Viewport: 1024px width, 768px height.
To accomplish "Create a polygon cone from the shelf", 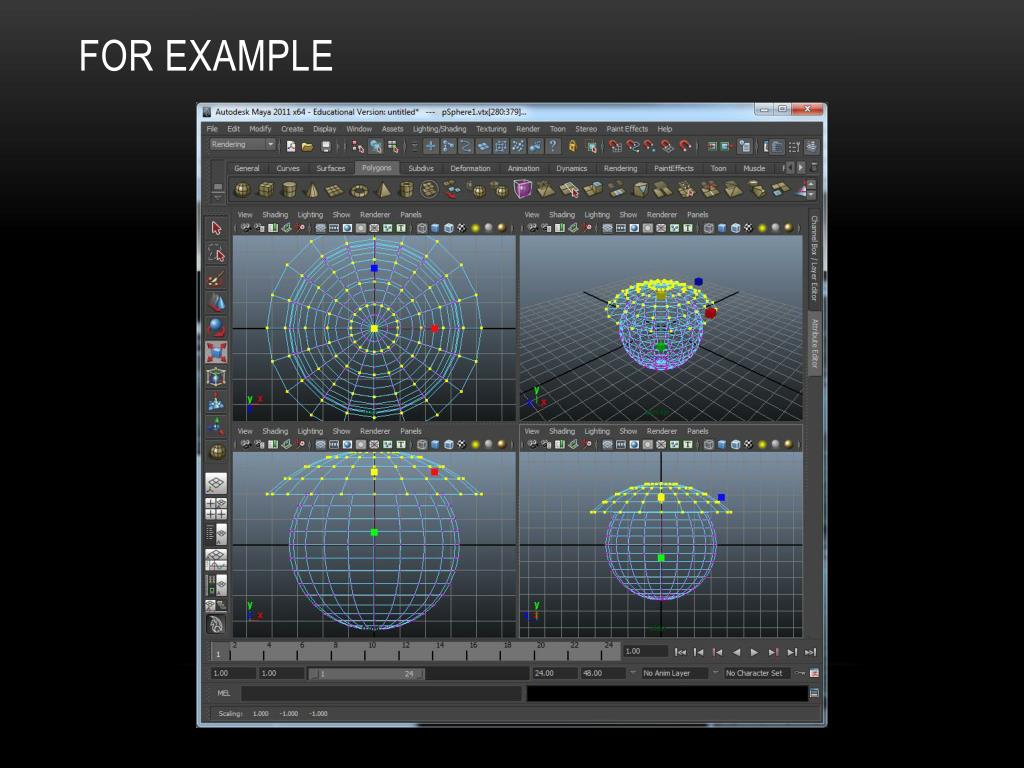I will (312, 190).
